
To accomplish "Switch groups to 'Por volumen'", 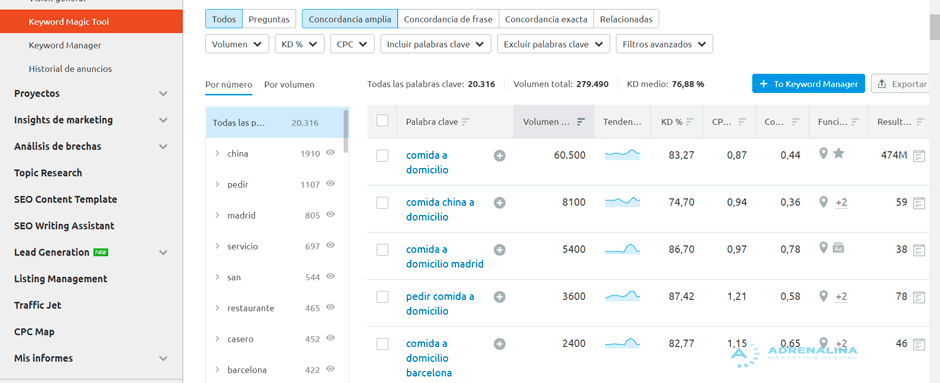I will pyautogui.click(x=289, y=85).
